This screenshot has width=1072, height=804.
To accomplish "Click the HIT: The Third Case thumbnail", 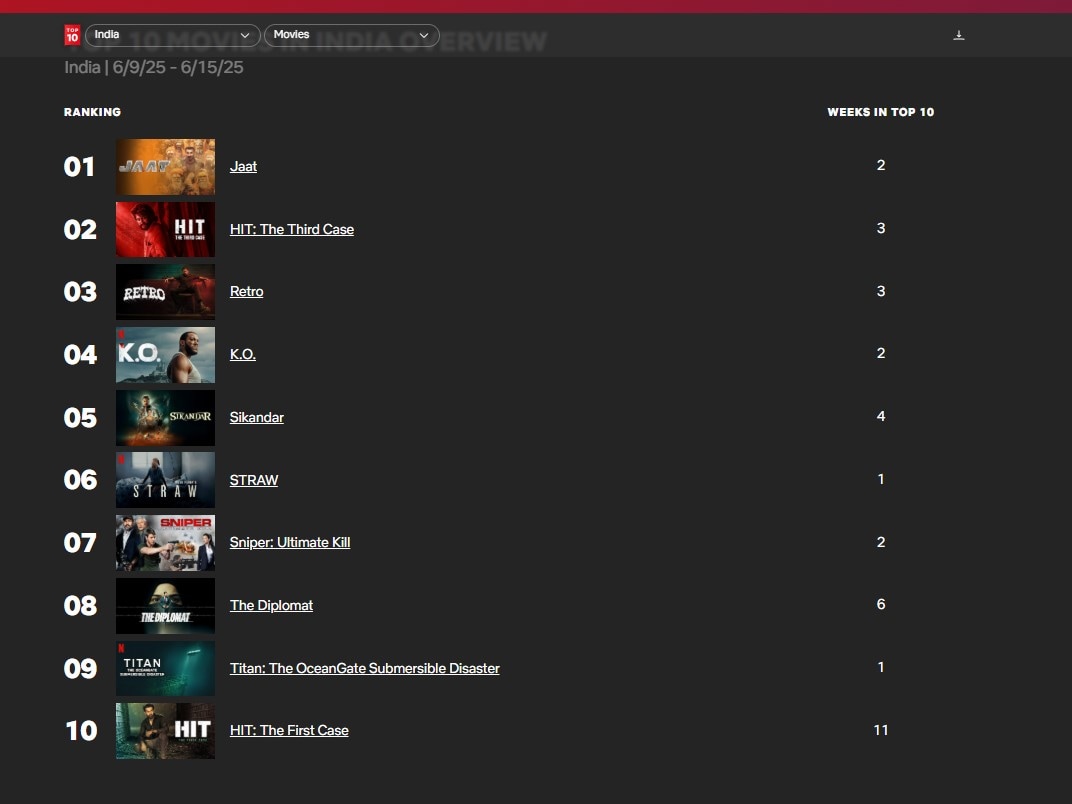I will pos(165,229).
